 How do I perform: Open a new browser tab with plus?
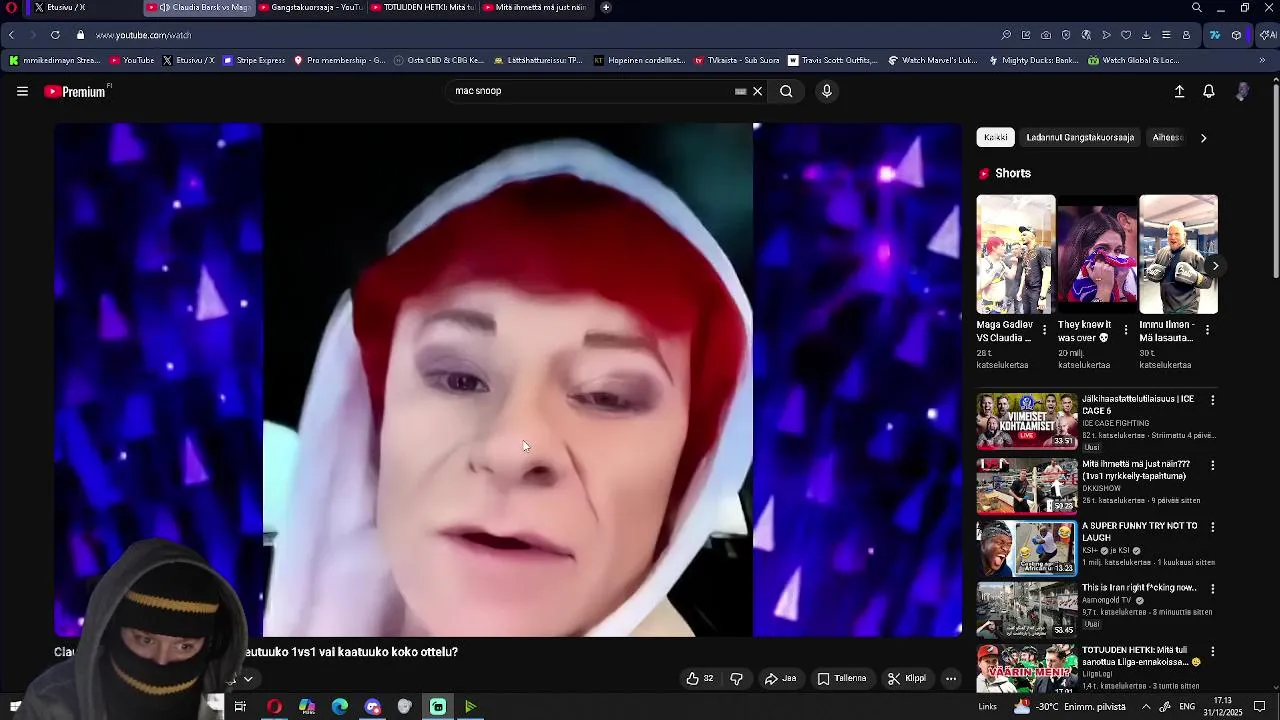click(605, 7)
